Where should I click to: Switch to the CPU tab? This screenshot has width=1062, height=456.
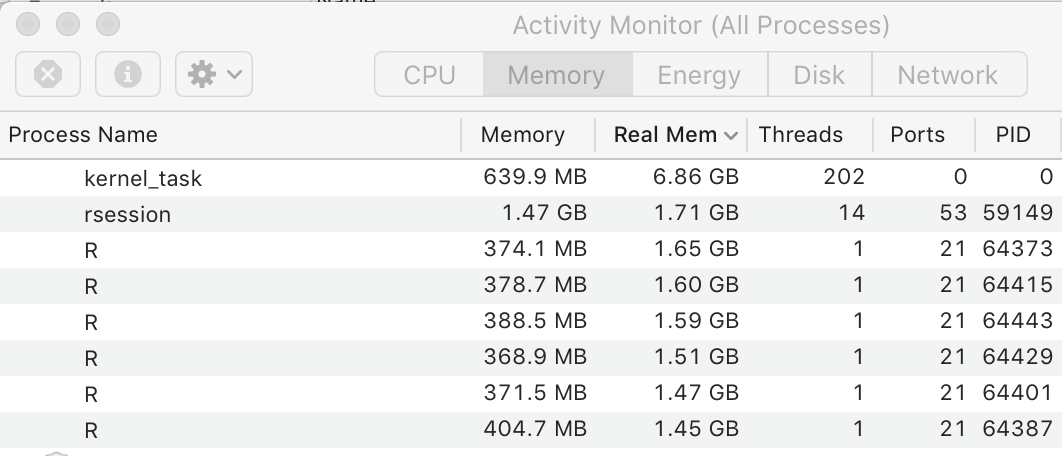pos(429,75)
